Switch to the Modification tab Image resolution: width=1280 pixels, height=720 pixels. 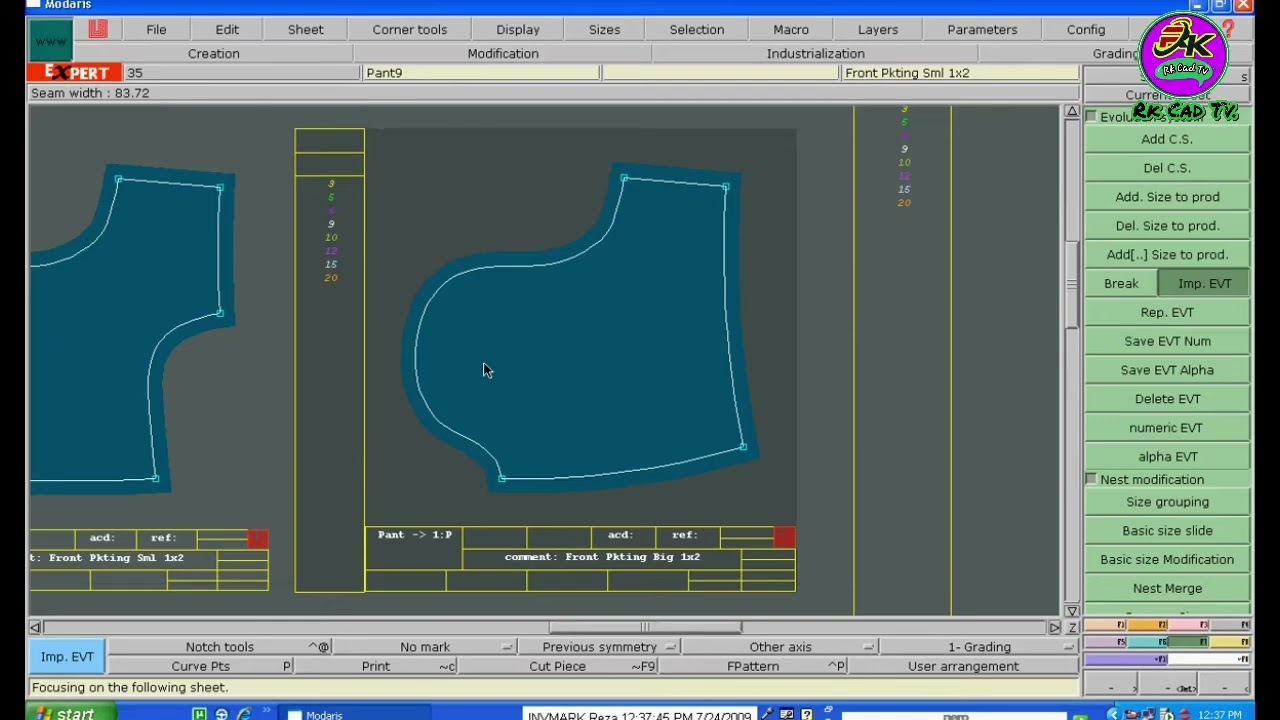coord(503,53)
